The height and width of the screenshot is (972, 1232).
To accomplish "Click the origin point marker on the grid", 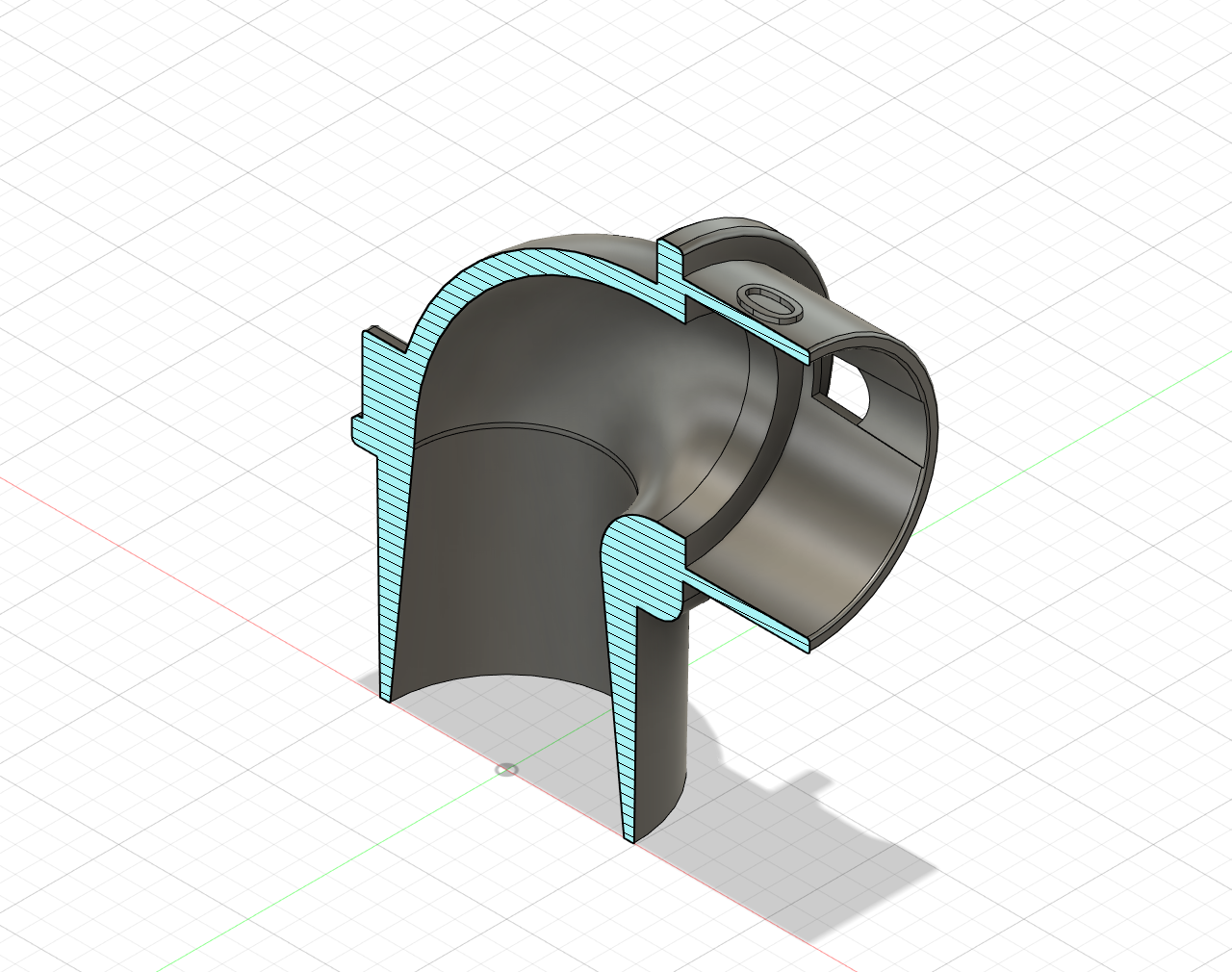I will coord(506,769).
